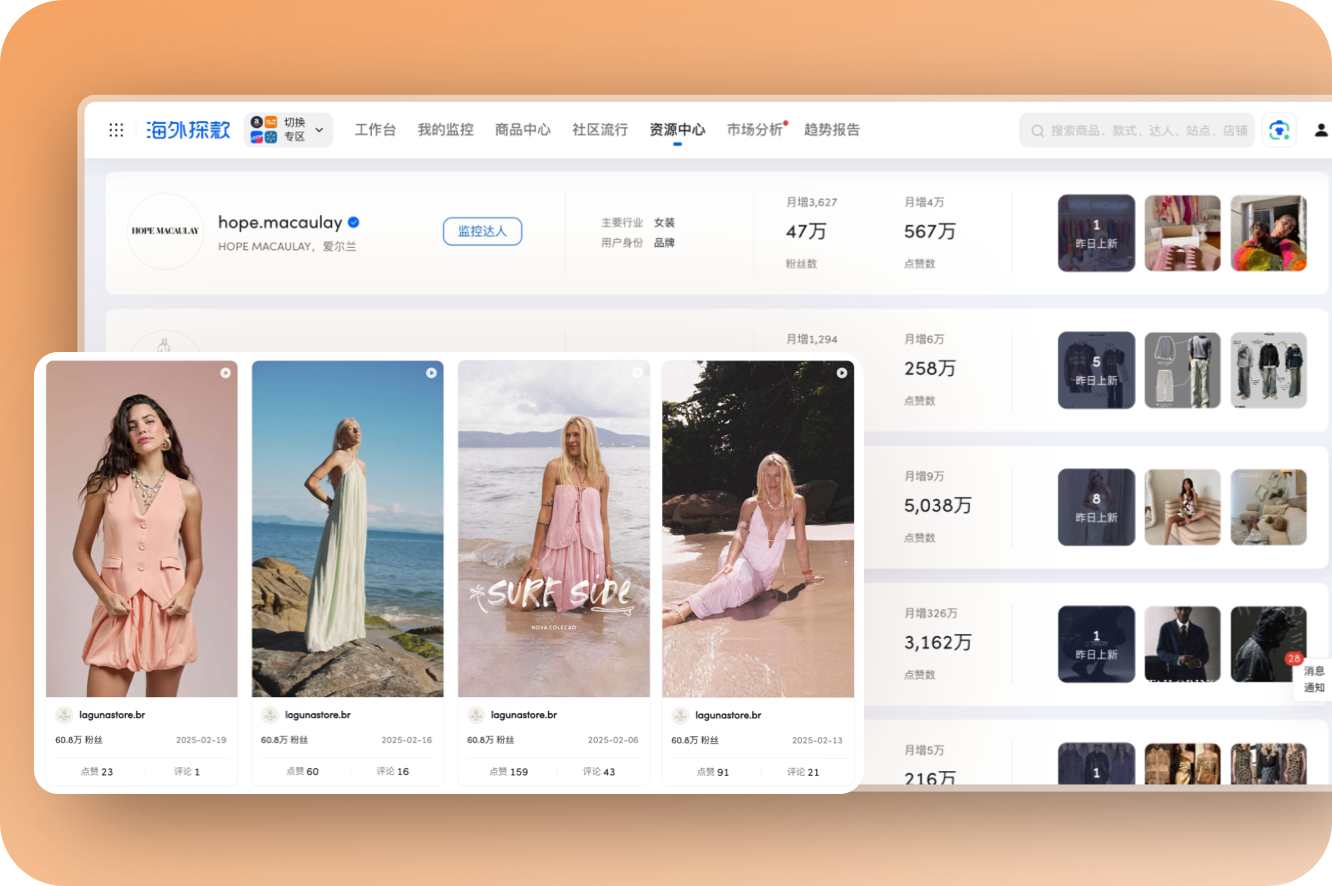
Task: Click the search magnifier icon
Action: pos(1038,131)
